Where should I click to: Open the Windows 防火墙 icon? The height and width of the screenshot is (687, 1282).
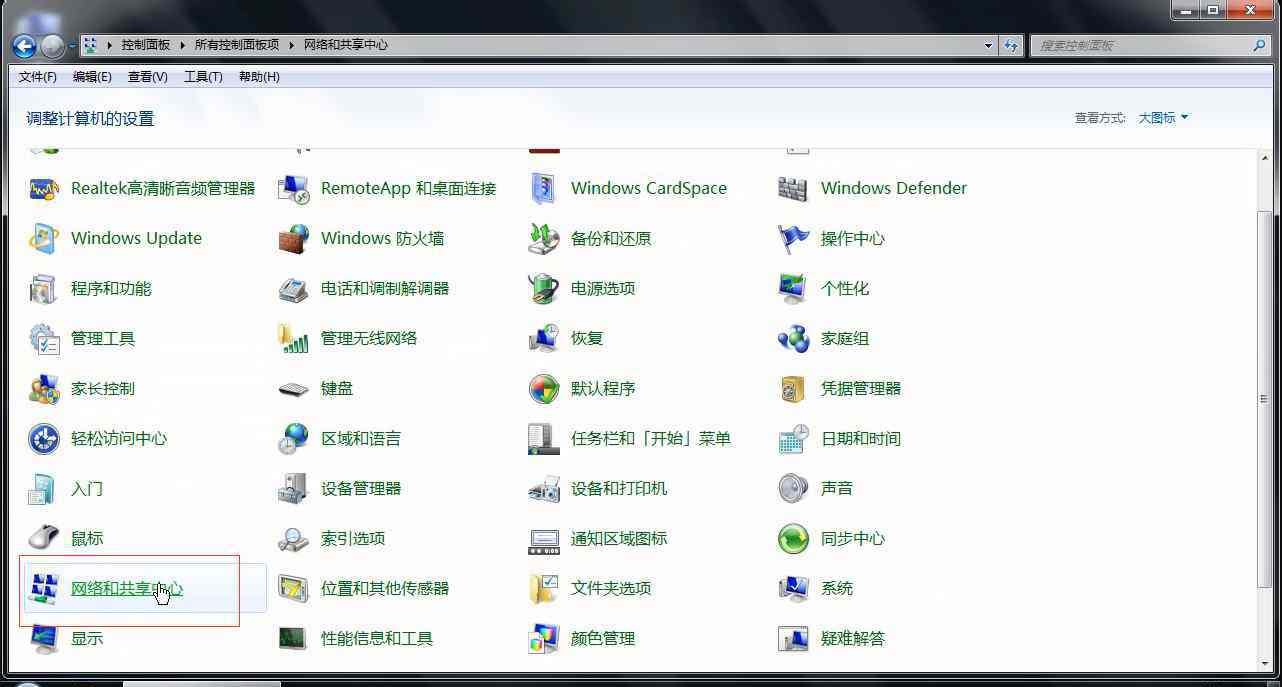pyautogui.click(x=294, y=238)
